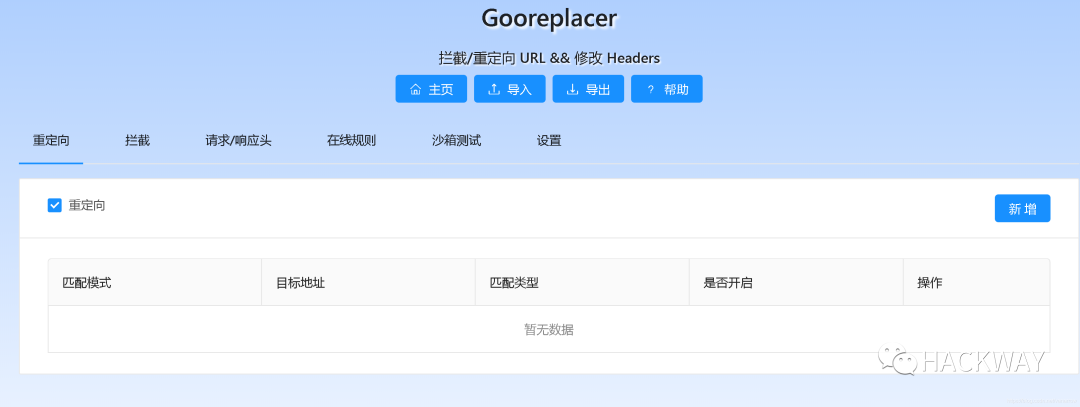The width and height of the screenshot is (1080, 407).
Task: Click the 匹配模式 column header
Action: [x=155, y=283]
